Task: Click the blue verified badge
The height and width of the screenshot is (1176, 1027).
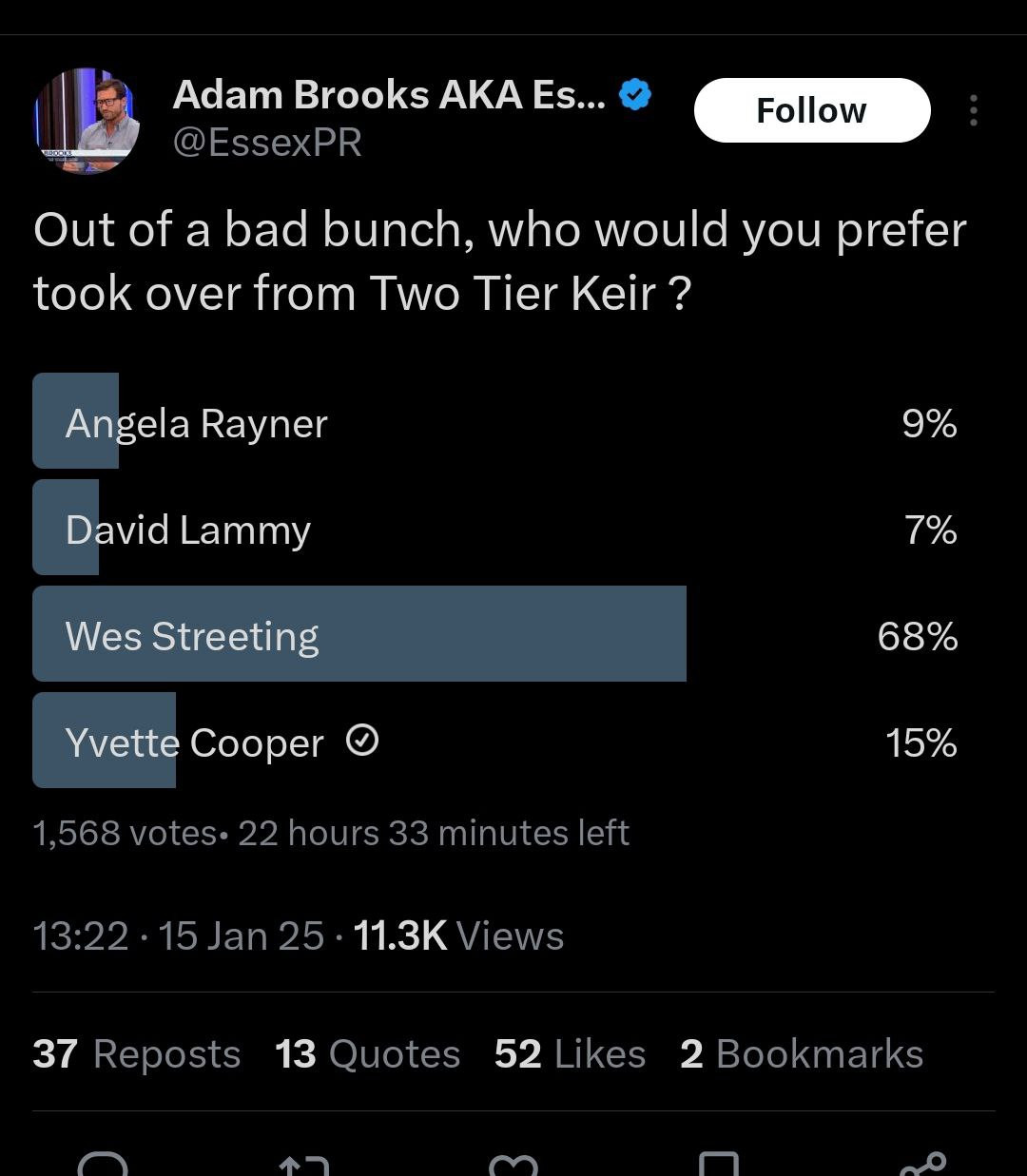Action: coord(635,95)
